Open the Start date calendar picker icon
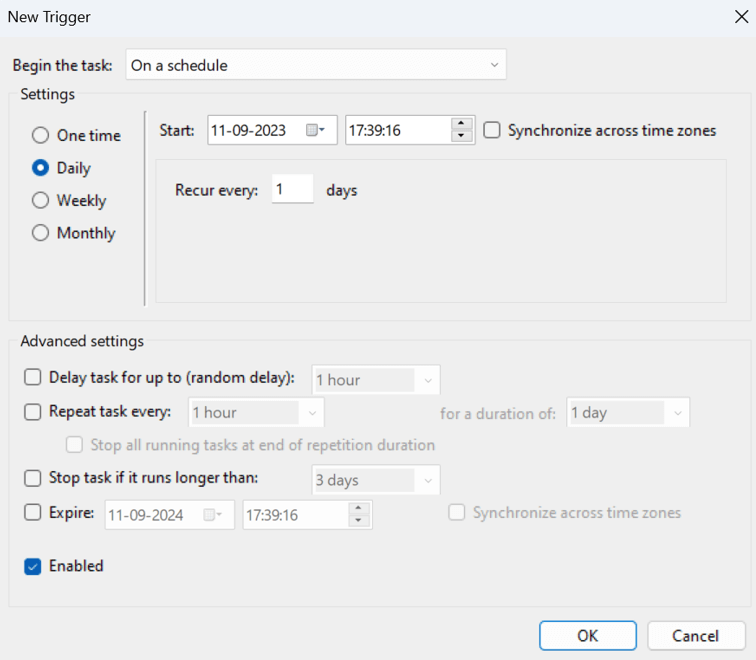Viewport: 756px width, 660px height. (315, 130)
